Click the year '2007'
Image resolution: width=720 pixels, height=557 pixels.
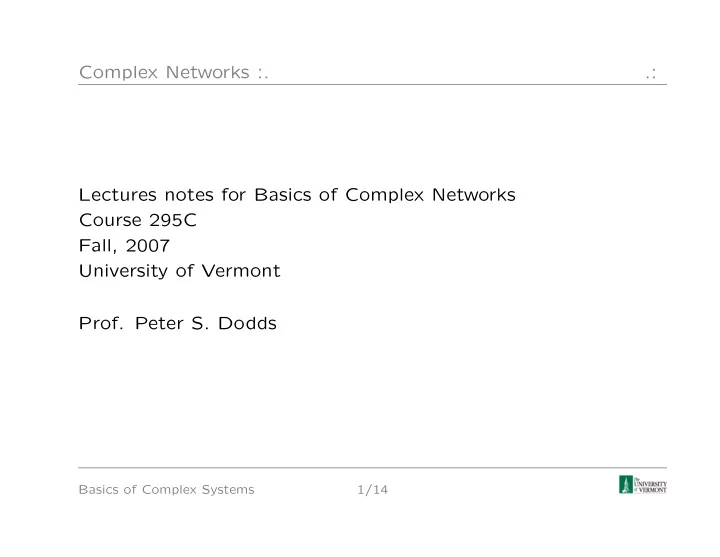[x=147, y=246]
